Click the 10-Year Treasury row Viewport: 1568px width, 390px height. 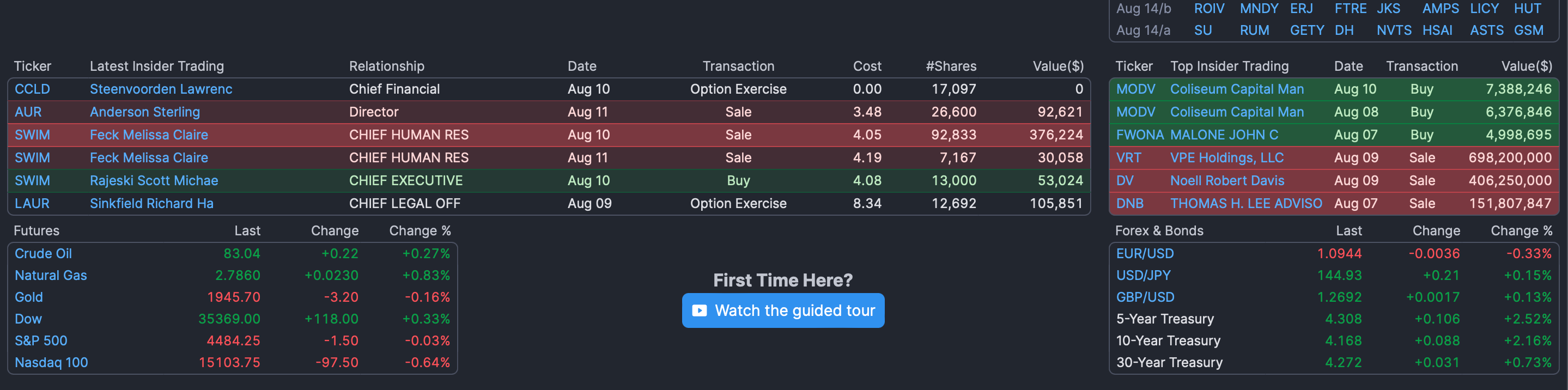pyautogui.click(x=1168, y=340)
